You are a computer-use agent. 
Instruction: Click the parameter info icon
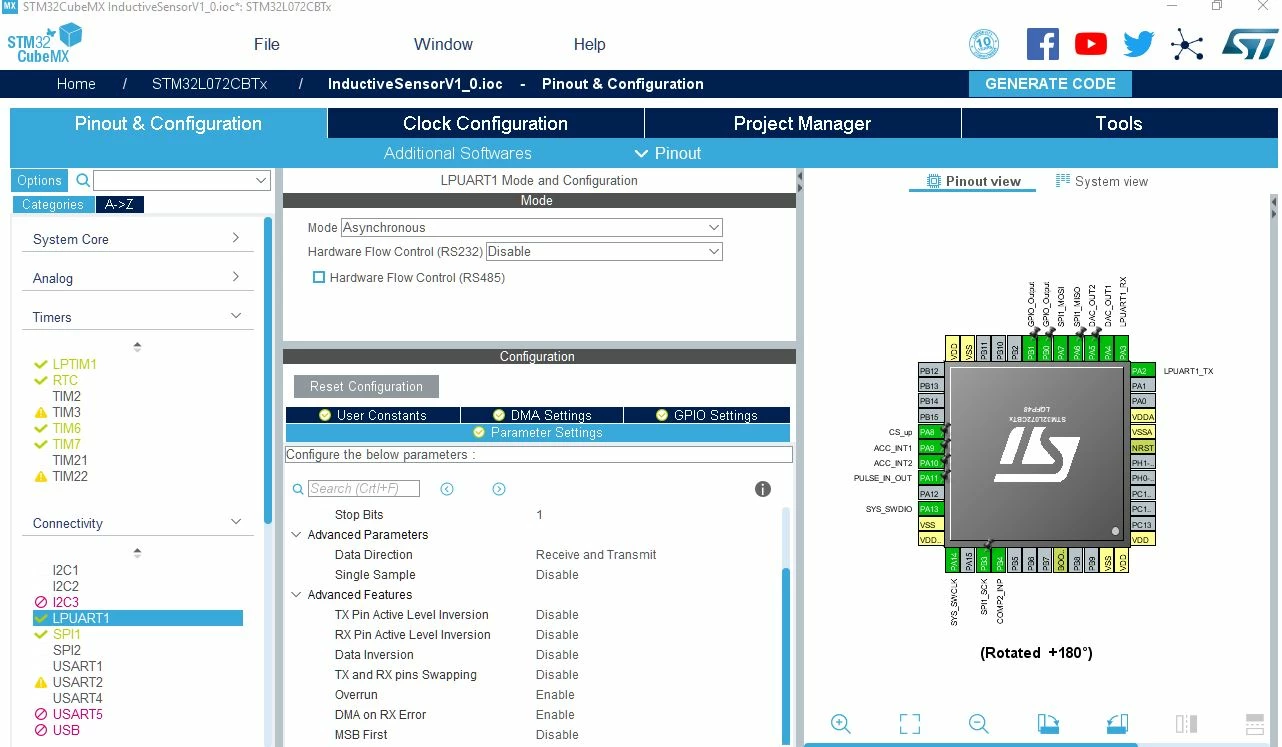(763, 489)
